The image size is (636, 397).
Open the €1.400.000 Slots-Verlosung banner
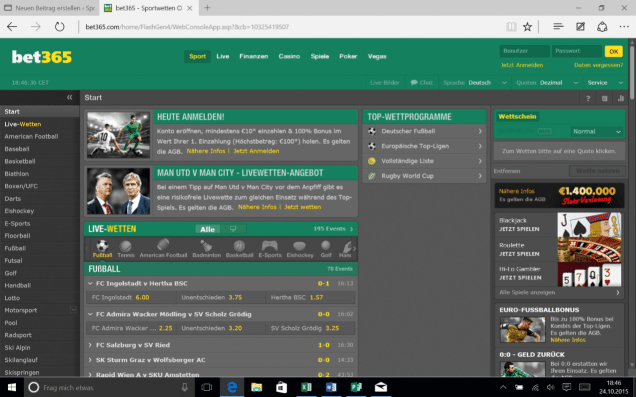click(559, 195)
